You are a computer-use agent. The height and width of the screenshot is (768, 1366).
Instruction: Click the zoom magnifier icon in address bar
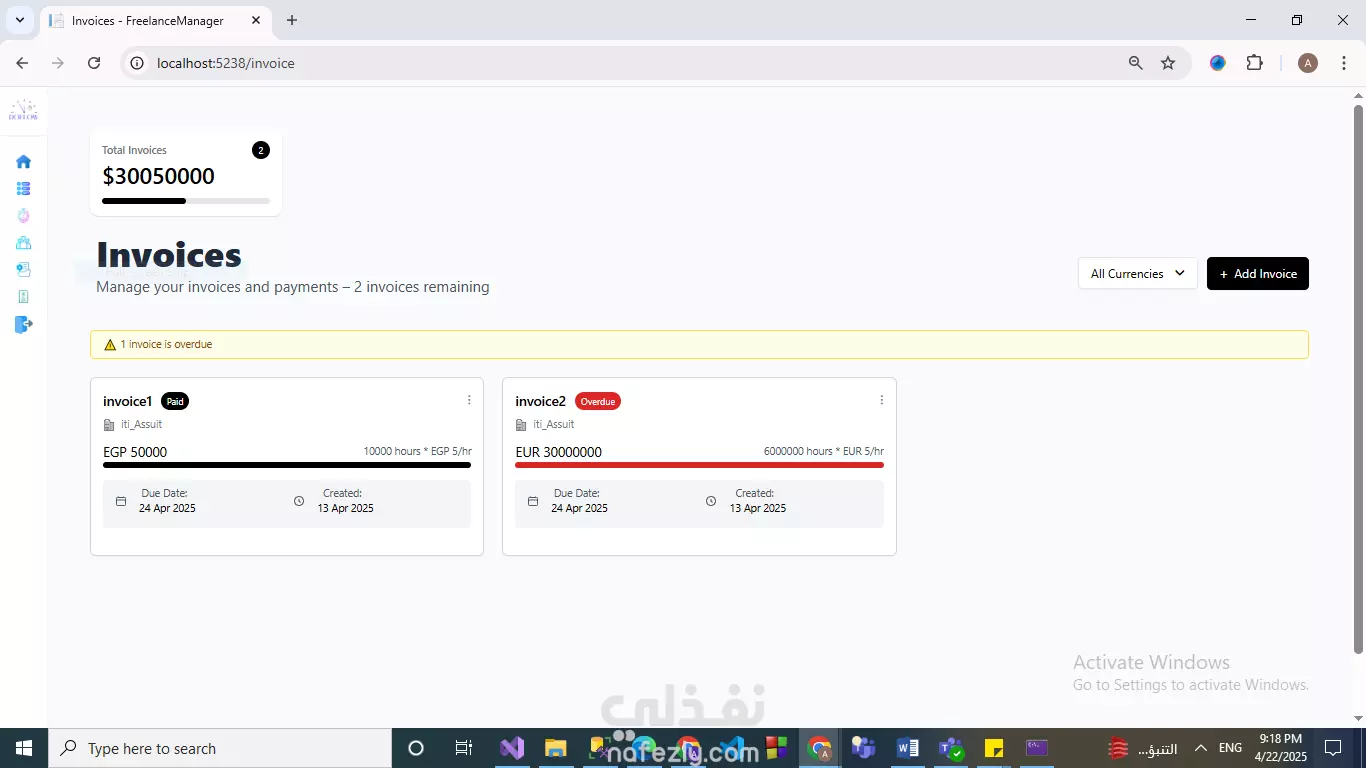(x=1135, y=63)
